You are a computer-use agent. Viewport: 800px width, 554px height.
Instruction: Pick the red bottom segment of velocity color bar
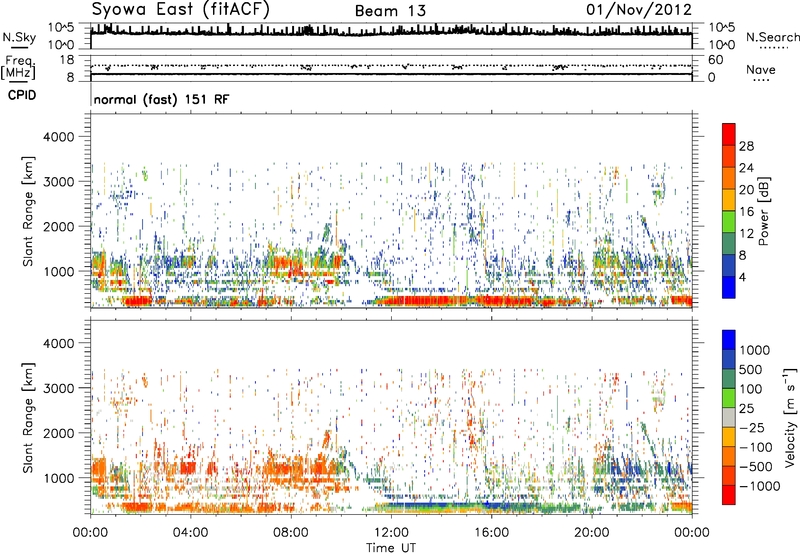point(729,495)
